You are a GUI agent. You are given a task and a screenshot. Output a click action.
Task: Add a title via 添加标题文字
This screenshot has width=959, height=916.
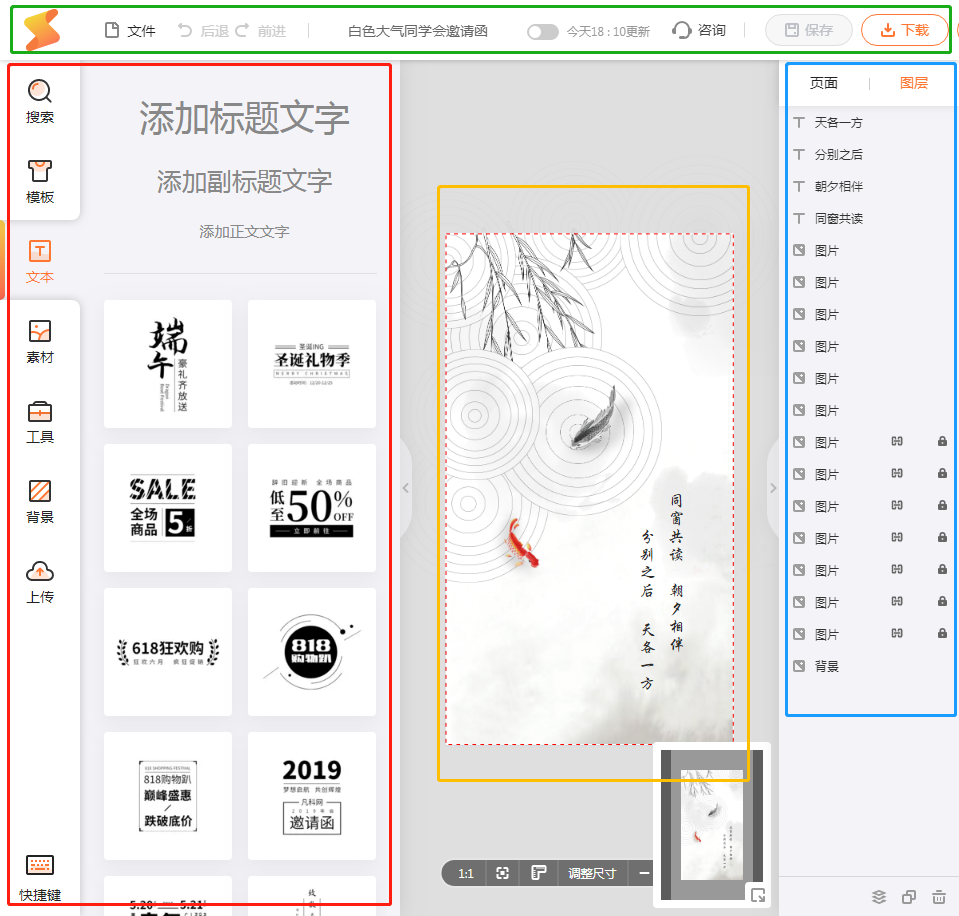point(244,118)
